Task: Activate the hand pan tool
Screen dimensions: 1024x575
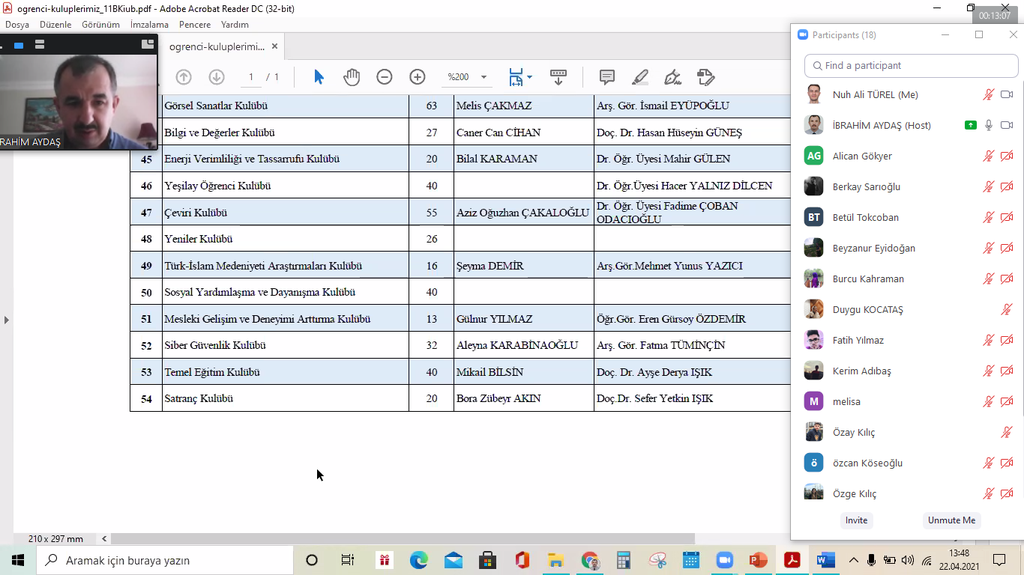Action: pyautogui.click(x=351, y=77)
